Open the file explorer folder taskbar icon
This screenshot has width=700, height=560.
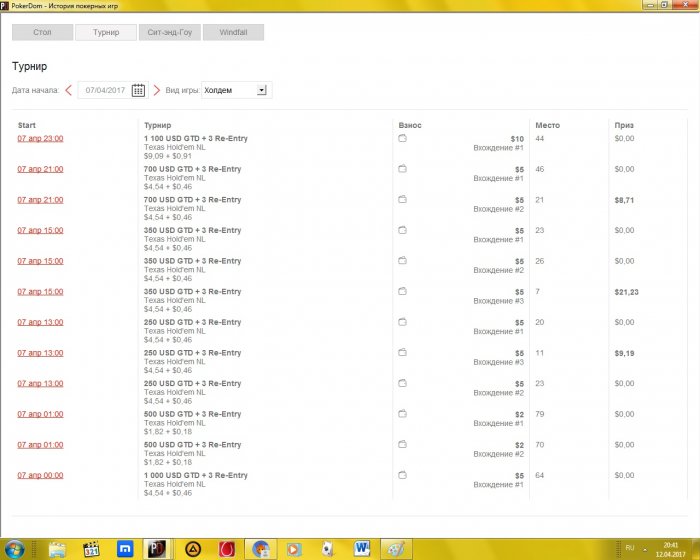point(57,547)
